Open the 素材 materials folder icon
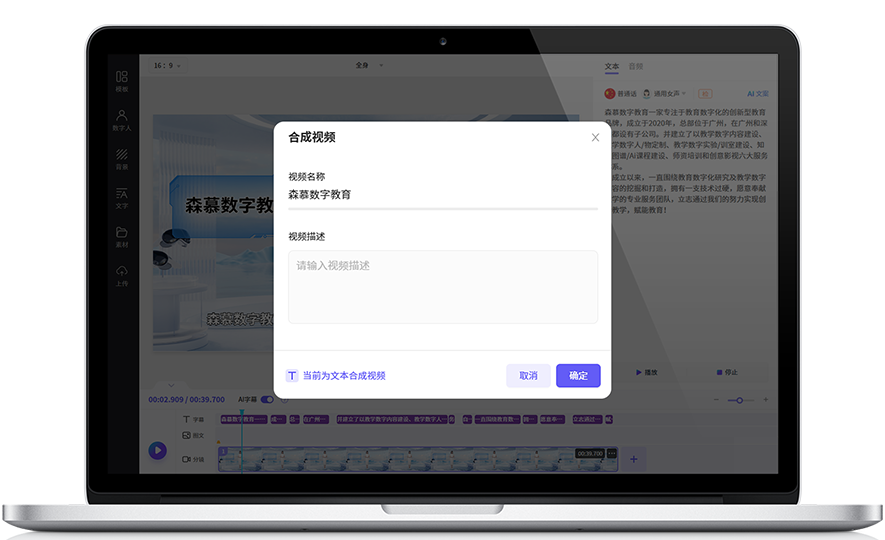885x540 pixels. coord(122,236)
